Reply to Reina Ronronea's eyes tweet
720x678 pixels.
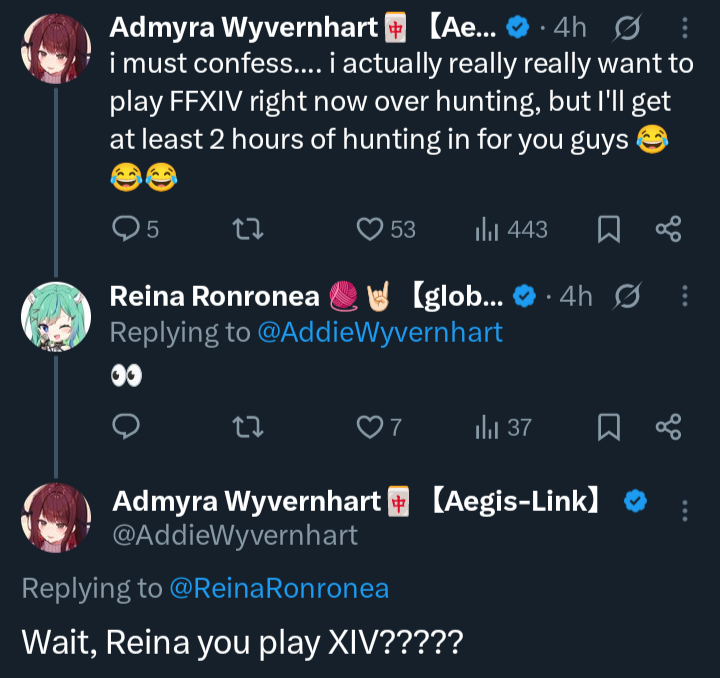click(x=126, y=427)
